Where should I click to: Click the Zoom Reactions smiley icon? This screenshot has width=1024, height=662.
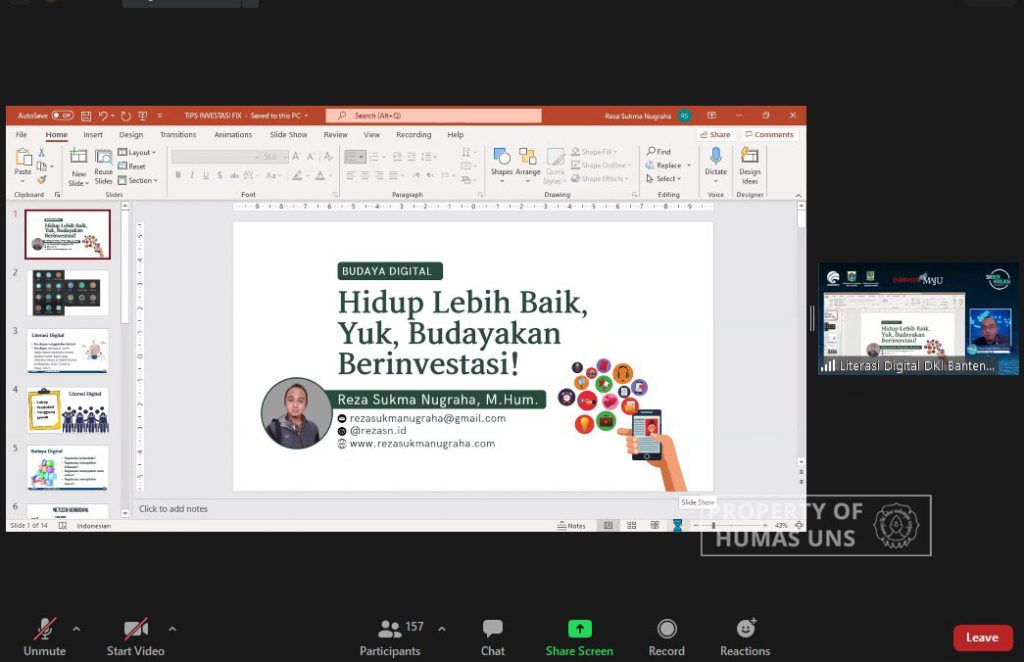point(746,628)
